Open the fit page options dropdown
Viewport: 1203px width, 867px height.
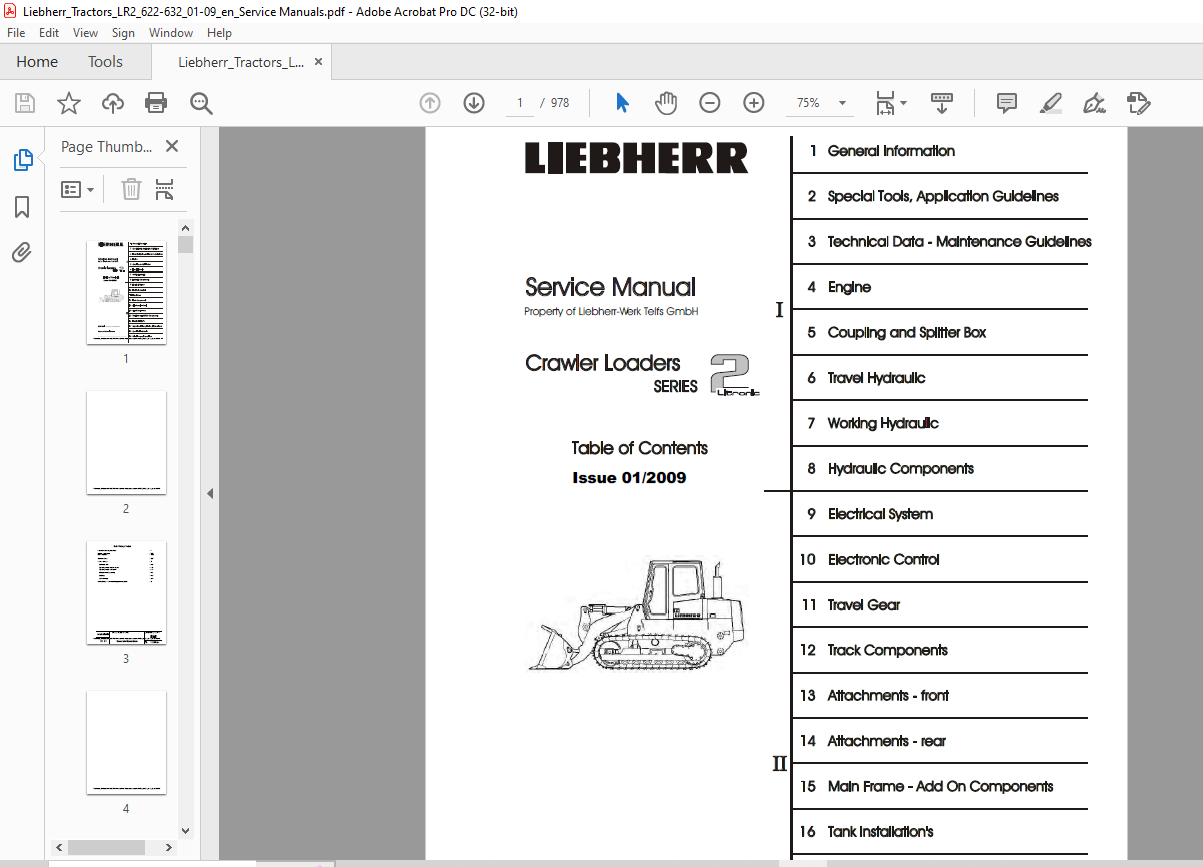pos(891,103)
